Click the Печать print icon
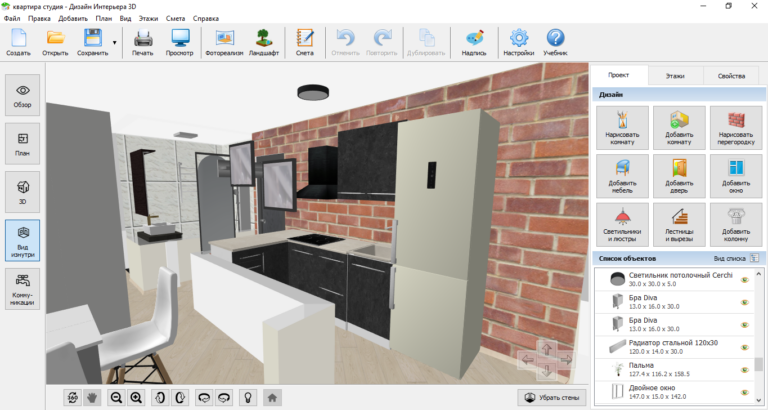This screenshot has height=410, width=768. pyautogui.click(x=143, y=43)
